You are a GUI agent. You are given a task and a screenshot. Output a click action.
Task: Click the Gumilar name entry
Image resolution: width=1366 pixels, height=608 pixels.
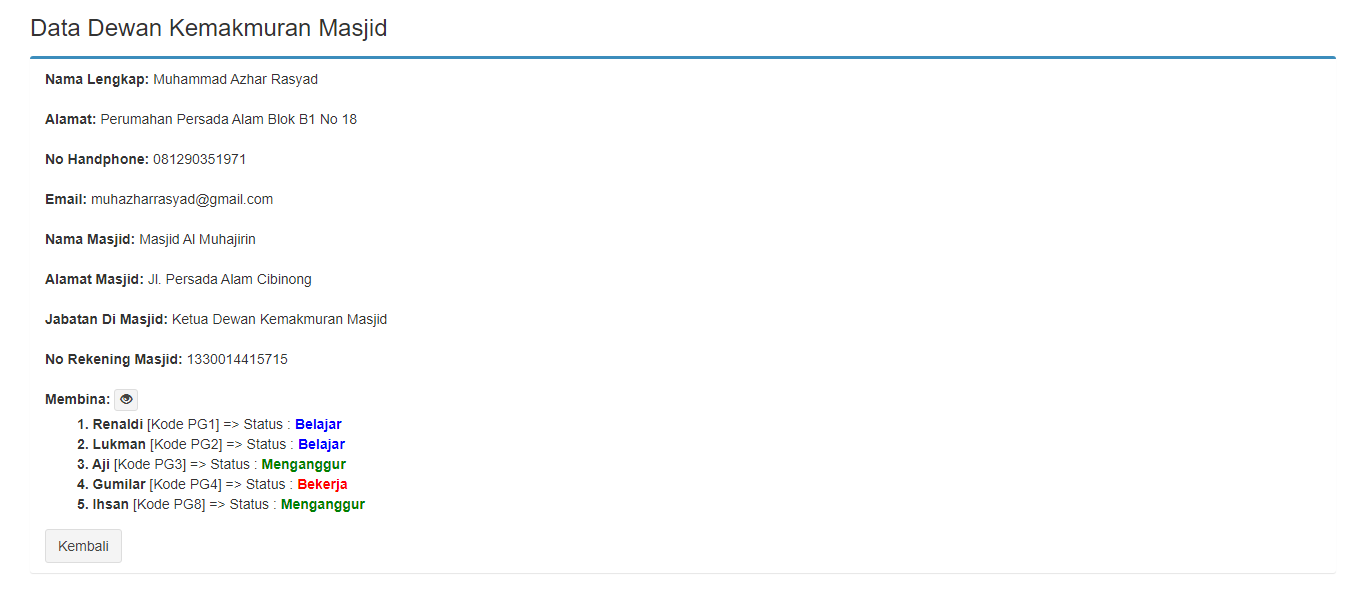pos(119,484)
